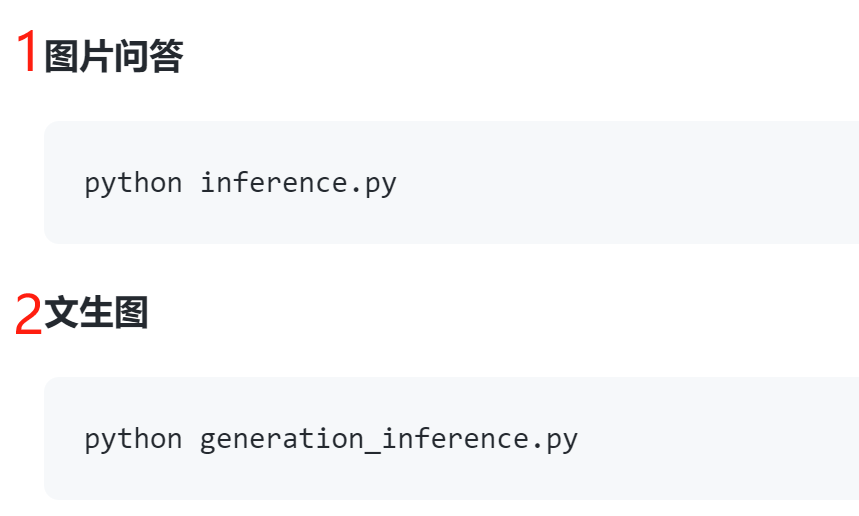Viewport: 859px width, 516px height.
Task: Click the word python before inference.py
Action: point(133,184)
